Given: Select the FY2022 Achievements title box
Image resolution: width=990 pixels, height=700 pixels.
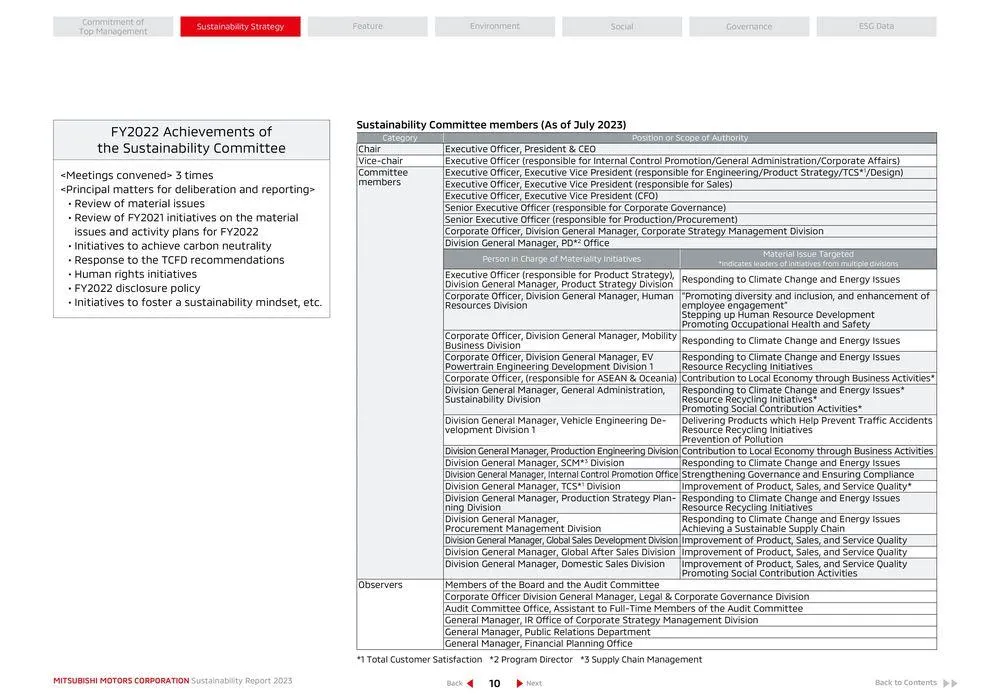Looking at the screenshot, I should click(x=190, y=140).
